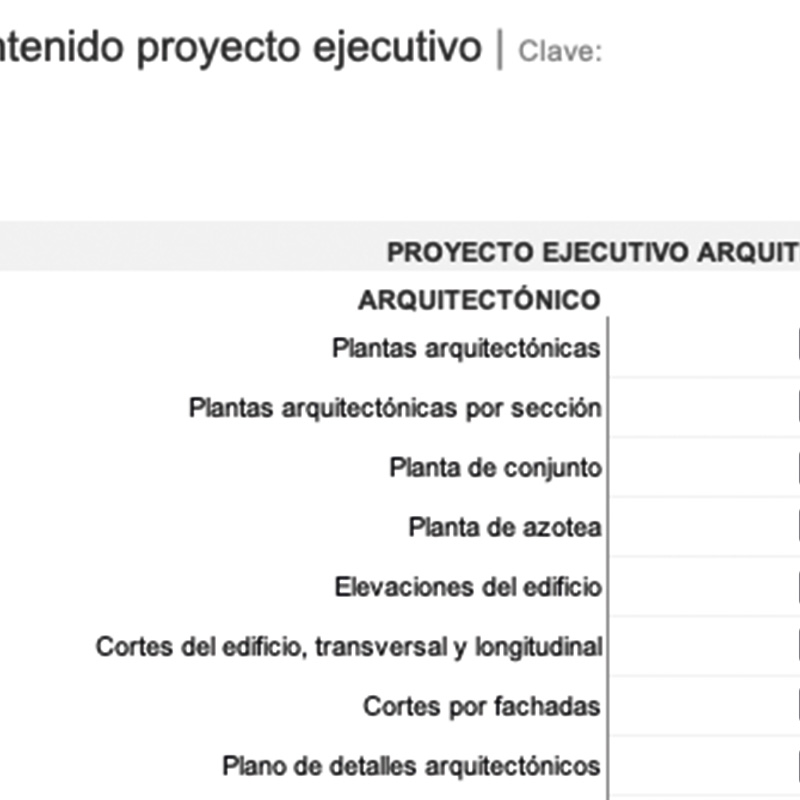The width and height of the screenshot is (800, 800).
Task: Click the 'Elevaciones del edificio' row label
Action: click(x=468, y=587)
